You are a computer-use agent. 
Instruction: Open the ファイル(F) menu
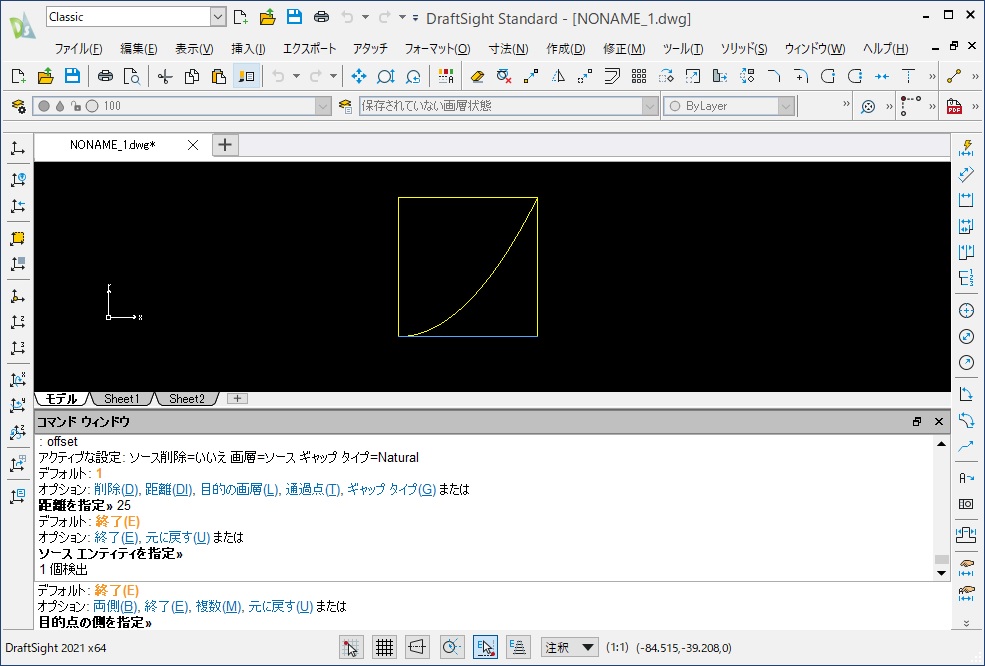(x=79, y=48)
